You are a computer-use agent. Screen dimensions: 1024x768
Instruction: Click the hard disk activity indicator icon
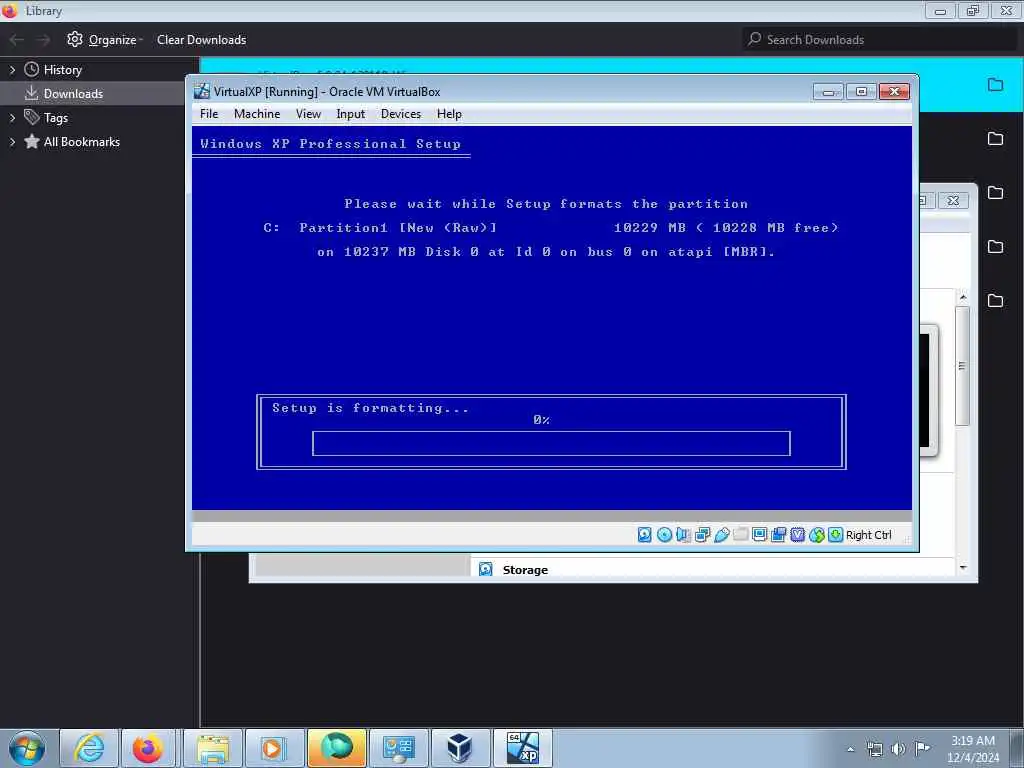click(x=645, y=535)
